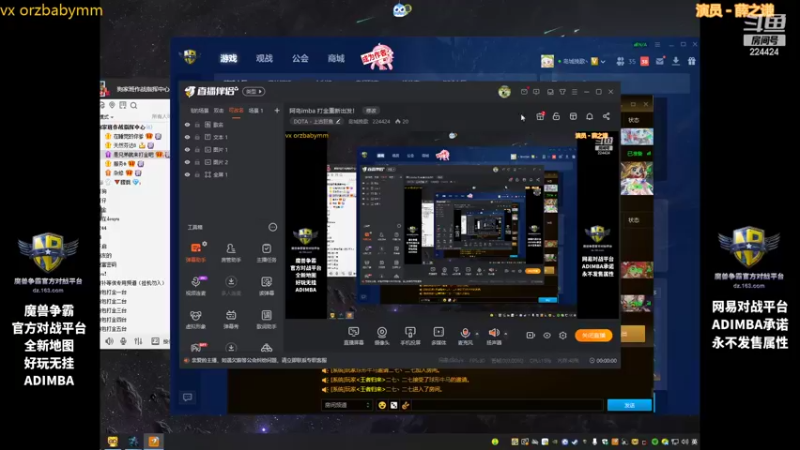Open the chat channel dropdown
This screenshot has height=450, width=800.
(346, 405)
